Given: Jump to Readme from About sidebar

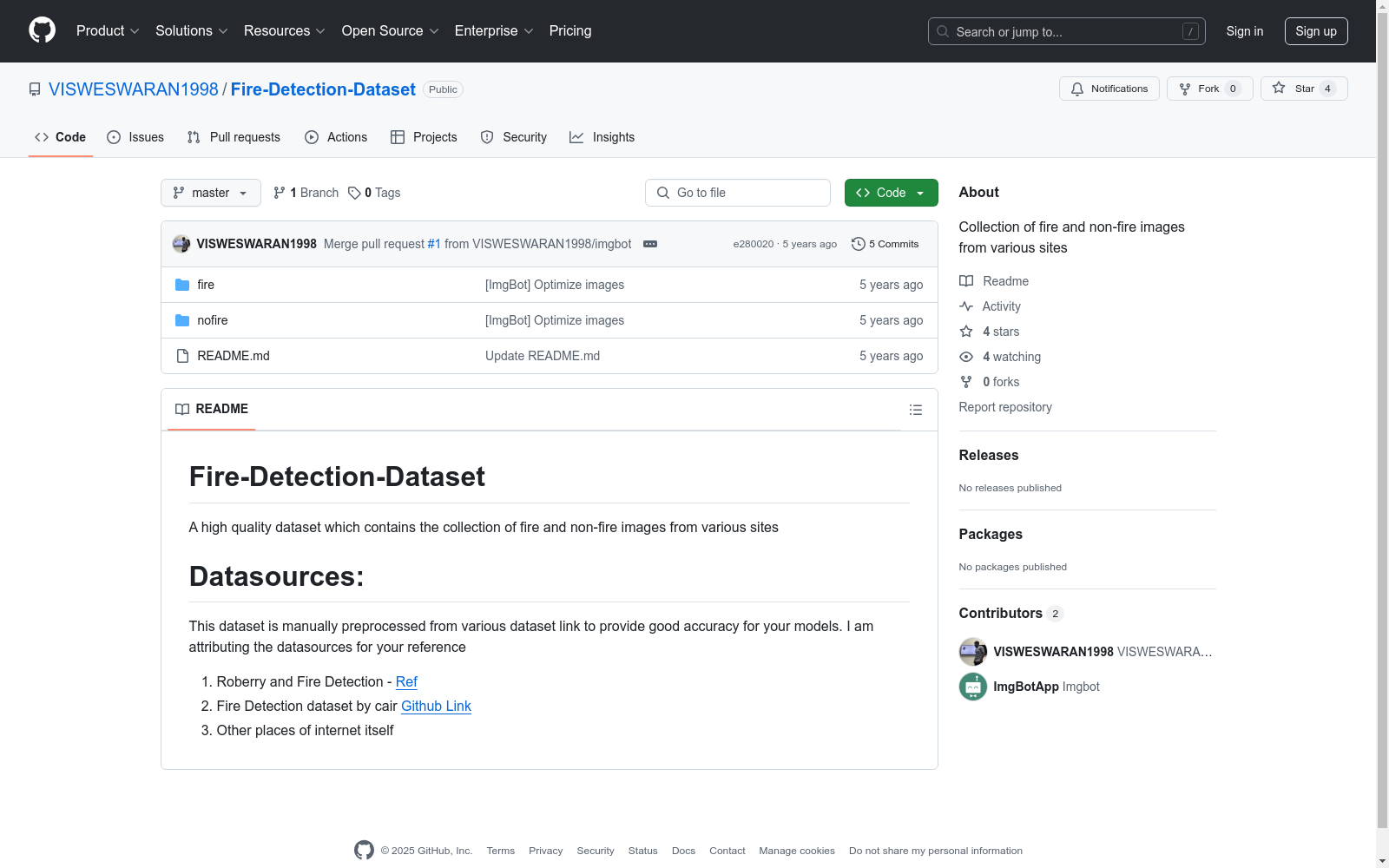Looking at the screenshot, I should pyautogui.click(x=994, y=281).
